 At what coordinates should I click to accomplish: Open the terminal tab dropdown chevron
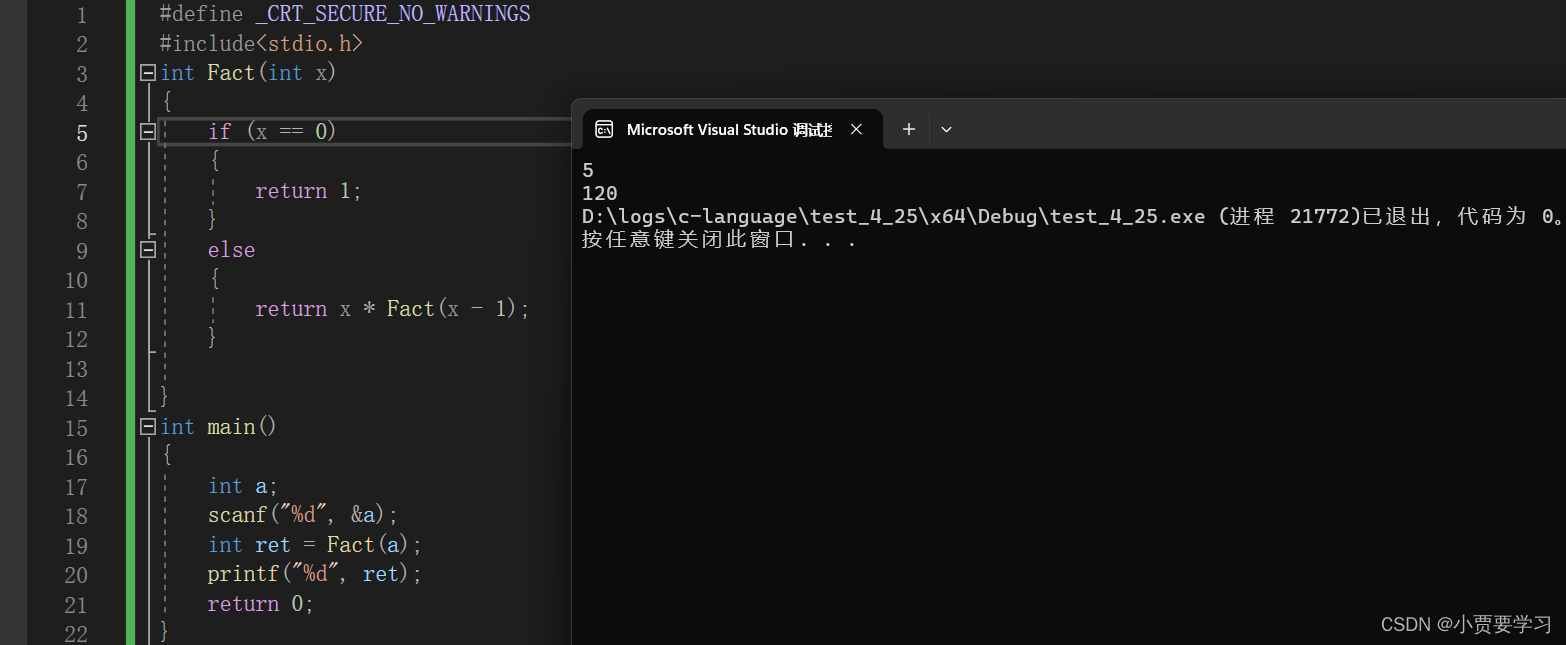[946, 129]
